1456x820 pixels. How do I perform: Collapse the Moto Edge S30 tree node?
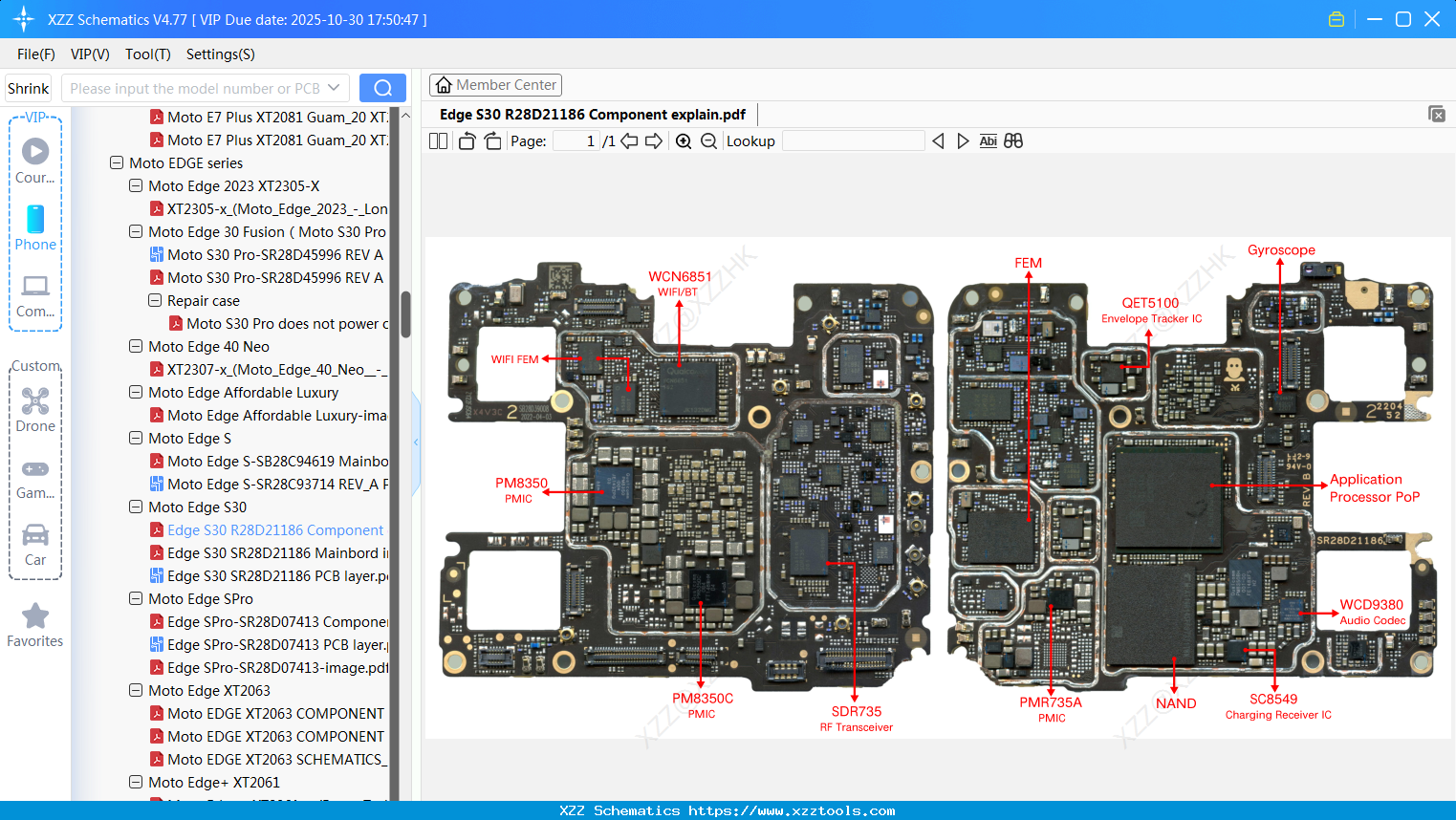click(x=135, y=507)
